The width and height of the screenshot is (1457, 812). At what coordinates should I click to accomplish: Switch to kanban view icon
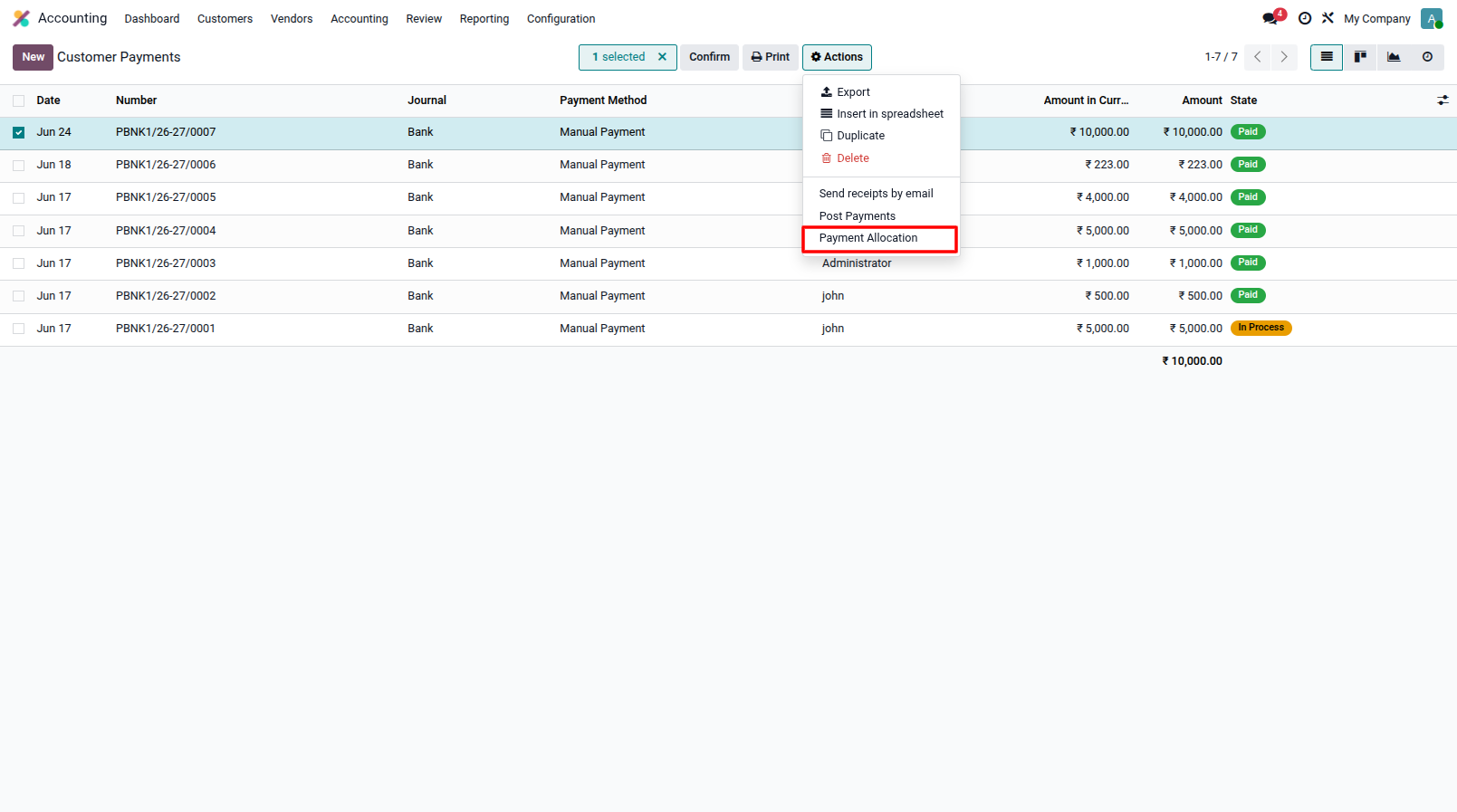click(x=1360, y=57)
